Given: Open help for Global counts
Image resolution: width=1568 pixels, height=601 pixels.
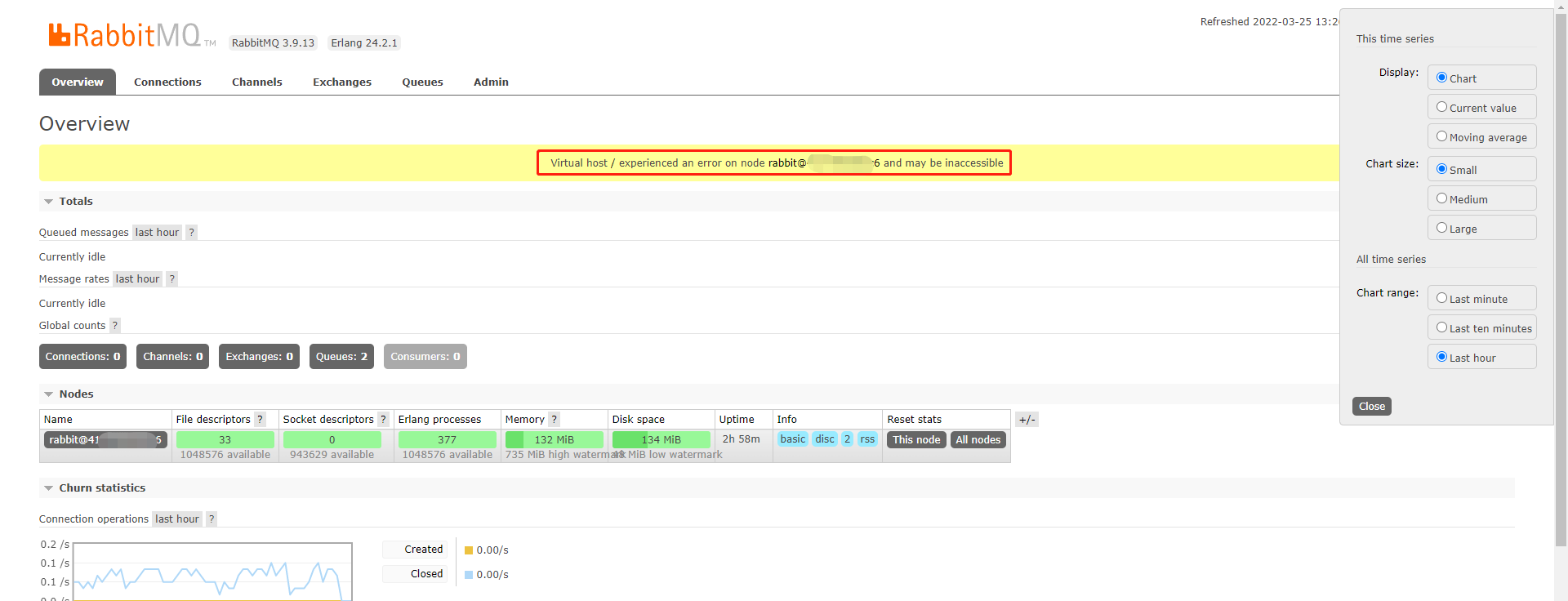Looking at the screenshot, I should point(115,326).
